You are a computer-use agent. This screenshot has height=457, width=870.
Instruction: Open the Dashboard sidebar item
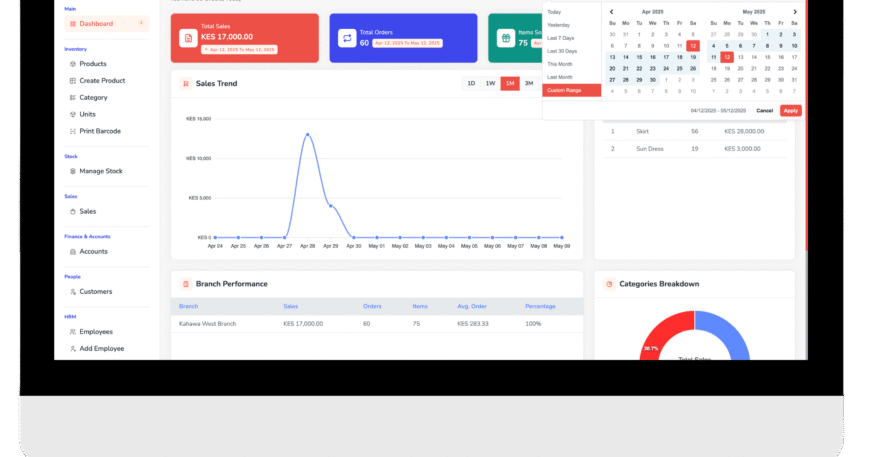click(x=107, y=24)
